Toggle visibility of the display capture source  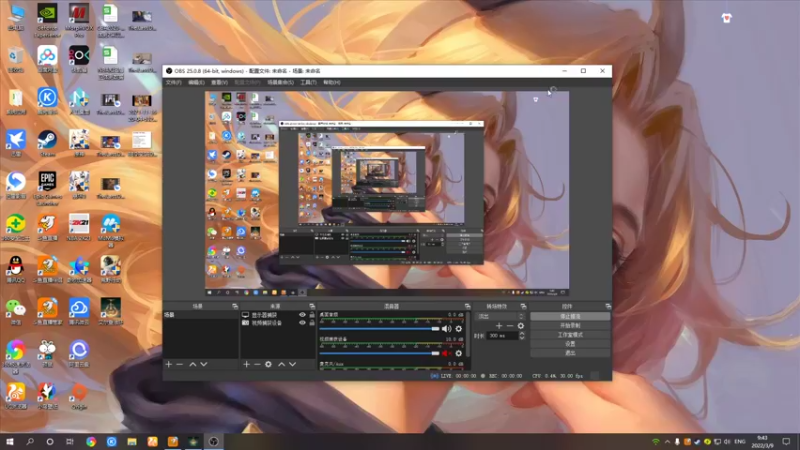coord(302,315)
